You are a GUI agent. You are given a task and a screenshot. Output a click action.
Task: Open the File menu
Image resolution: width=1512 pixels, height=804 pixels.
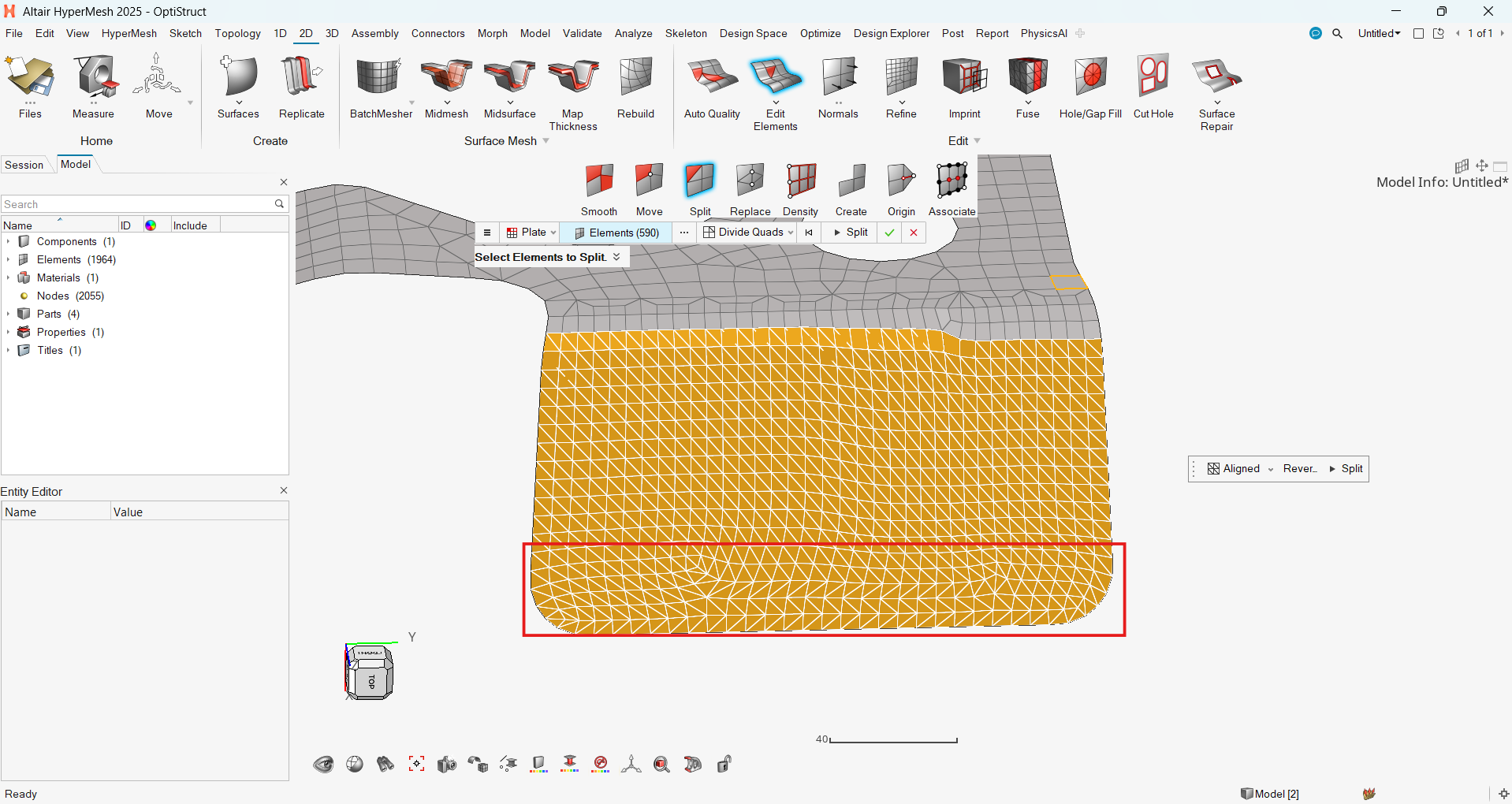pos(14,33)
